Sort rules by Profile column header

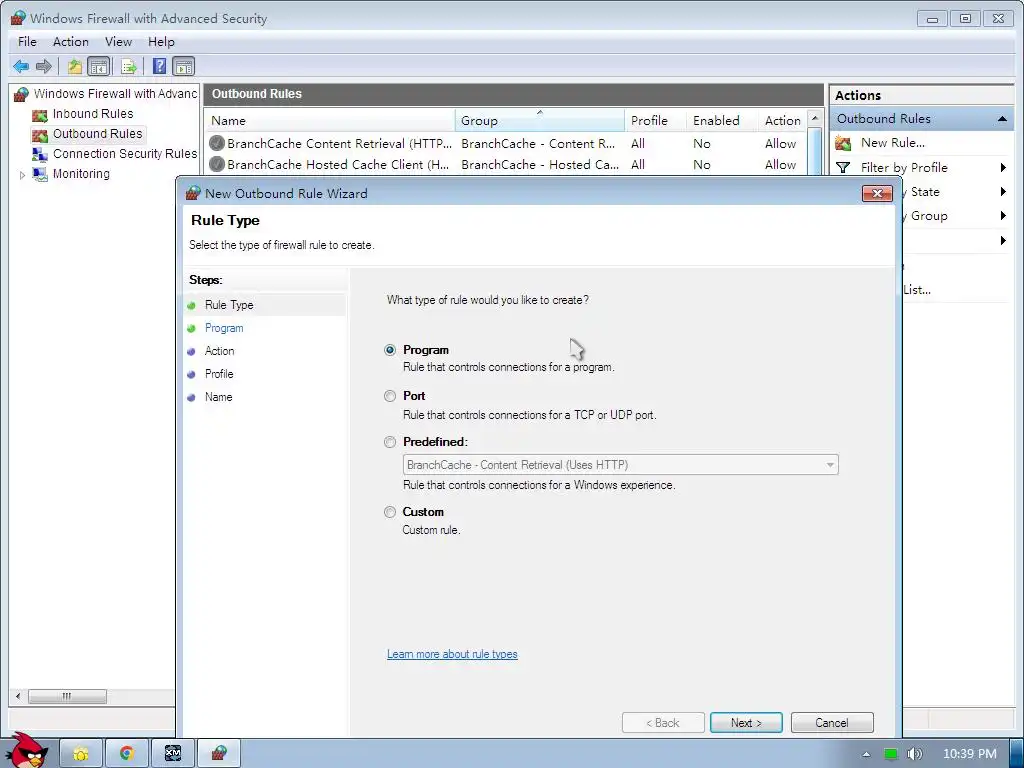(x=655, y=121)
